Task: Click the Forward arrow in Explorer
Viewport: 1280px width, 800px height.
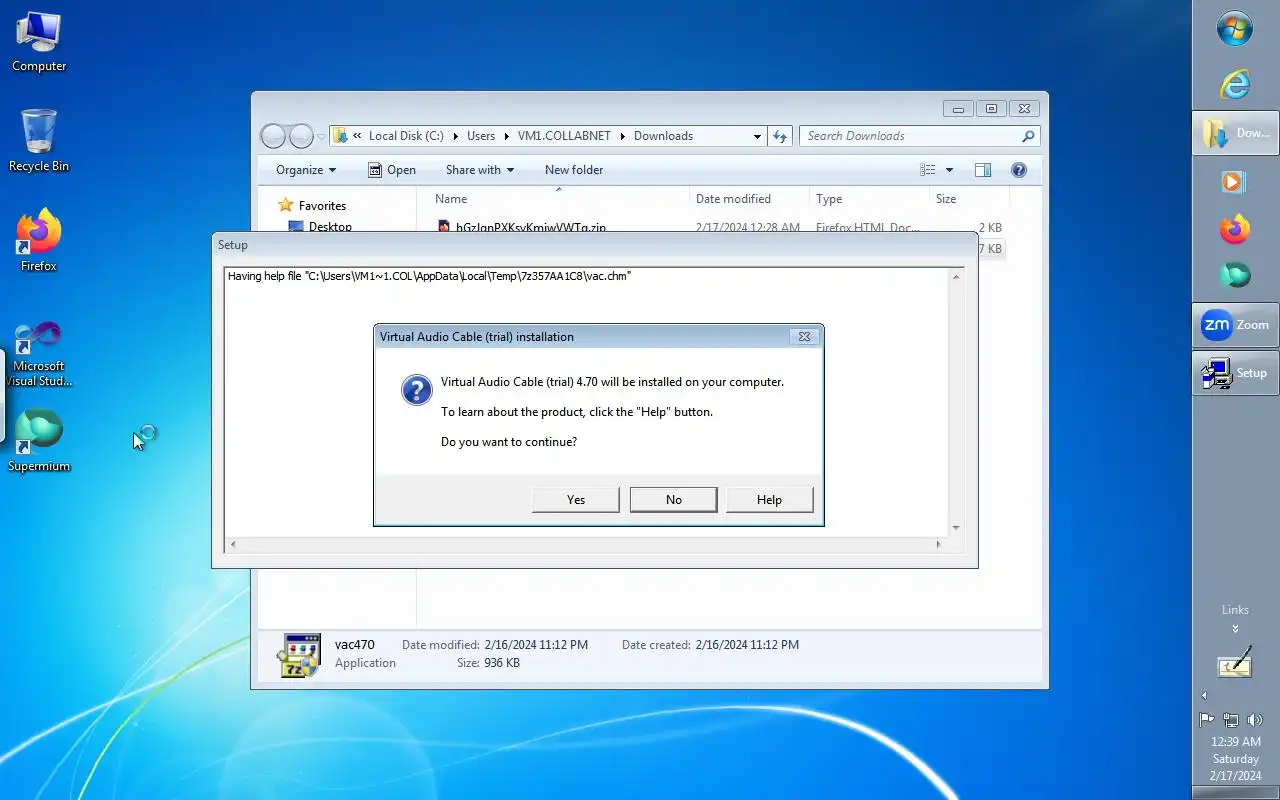Action: pyautogui.click(x=301, y=136)
